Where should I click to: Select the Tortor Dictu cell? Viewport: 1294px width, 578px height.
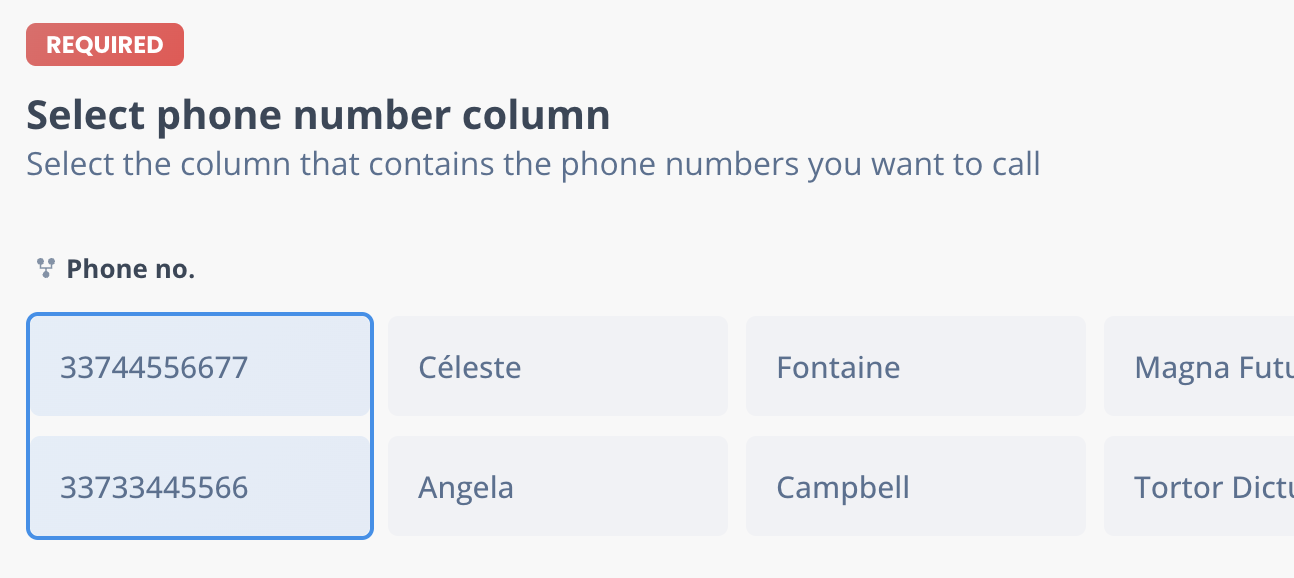1199,486
